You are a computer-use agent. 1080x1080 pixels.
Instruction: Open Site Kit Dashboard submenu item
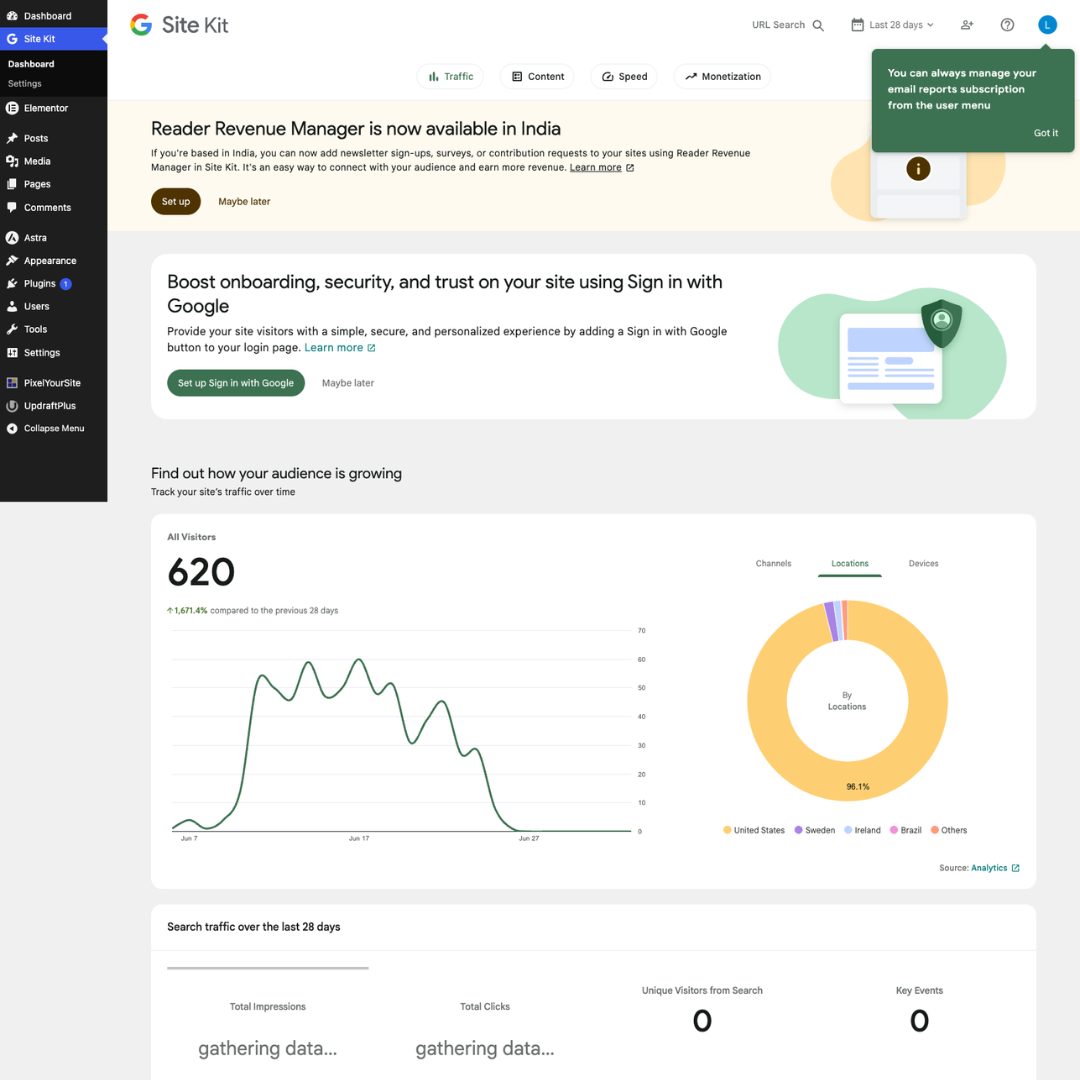(x=31, y=64)
